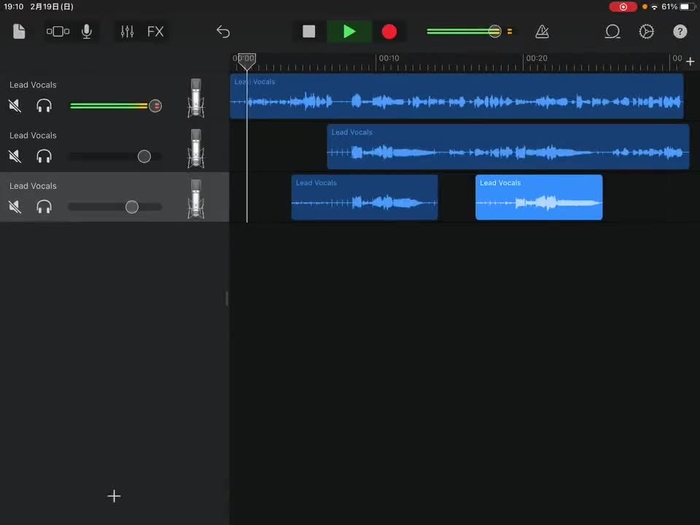This screenshot has height=525, width=700.
Task: Switch to the tracks view icon
Action: click(x=58, y=31)
